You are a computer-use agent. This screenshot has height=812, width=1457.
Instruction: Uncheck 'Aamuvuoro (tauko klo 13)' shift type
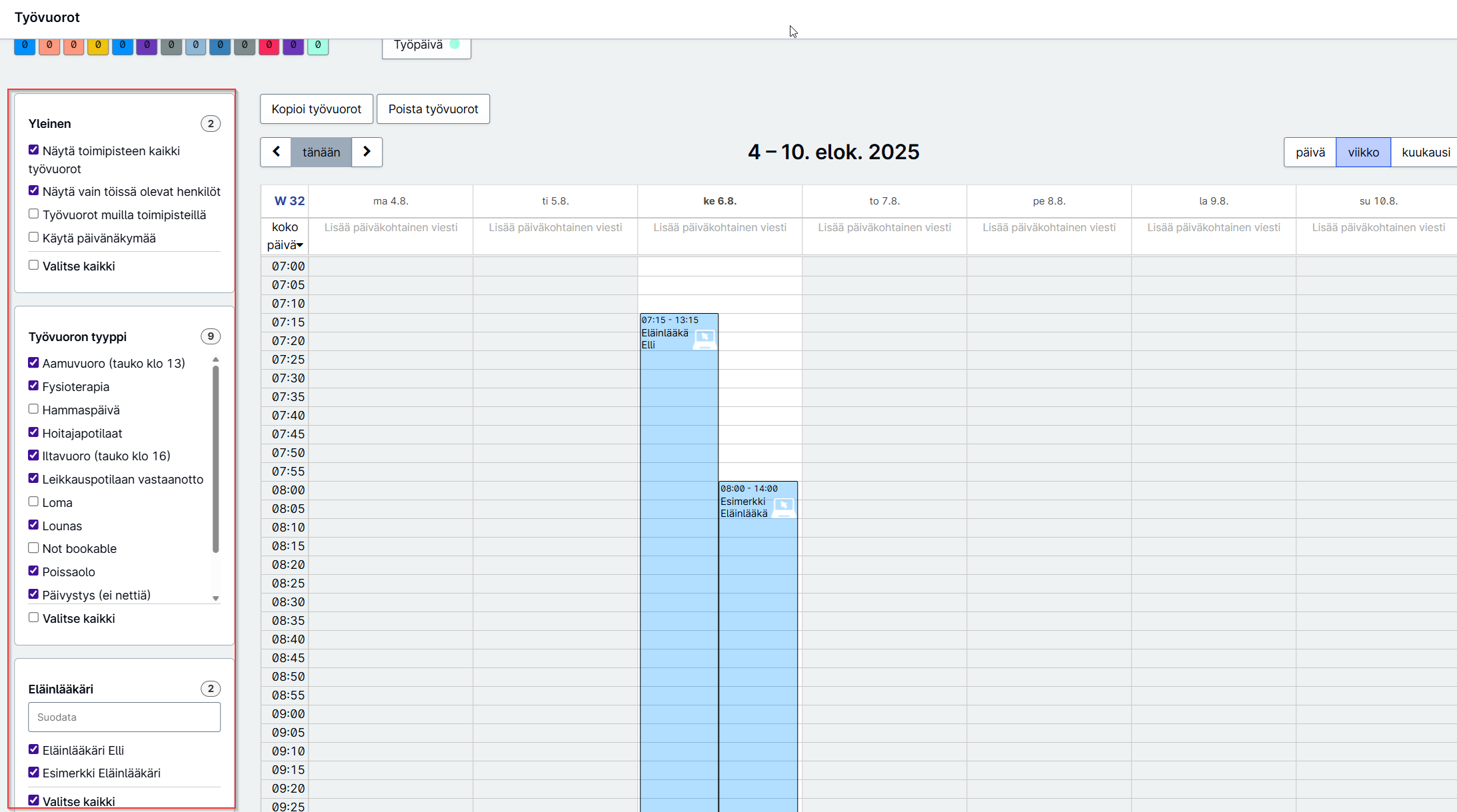tap(33, 362)
